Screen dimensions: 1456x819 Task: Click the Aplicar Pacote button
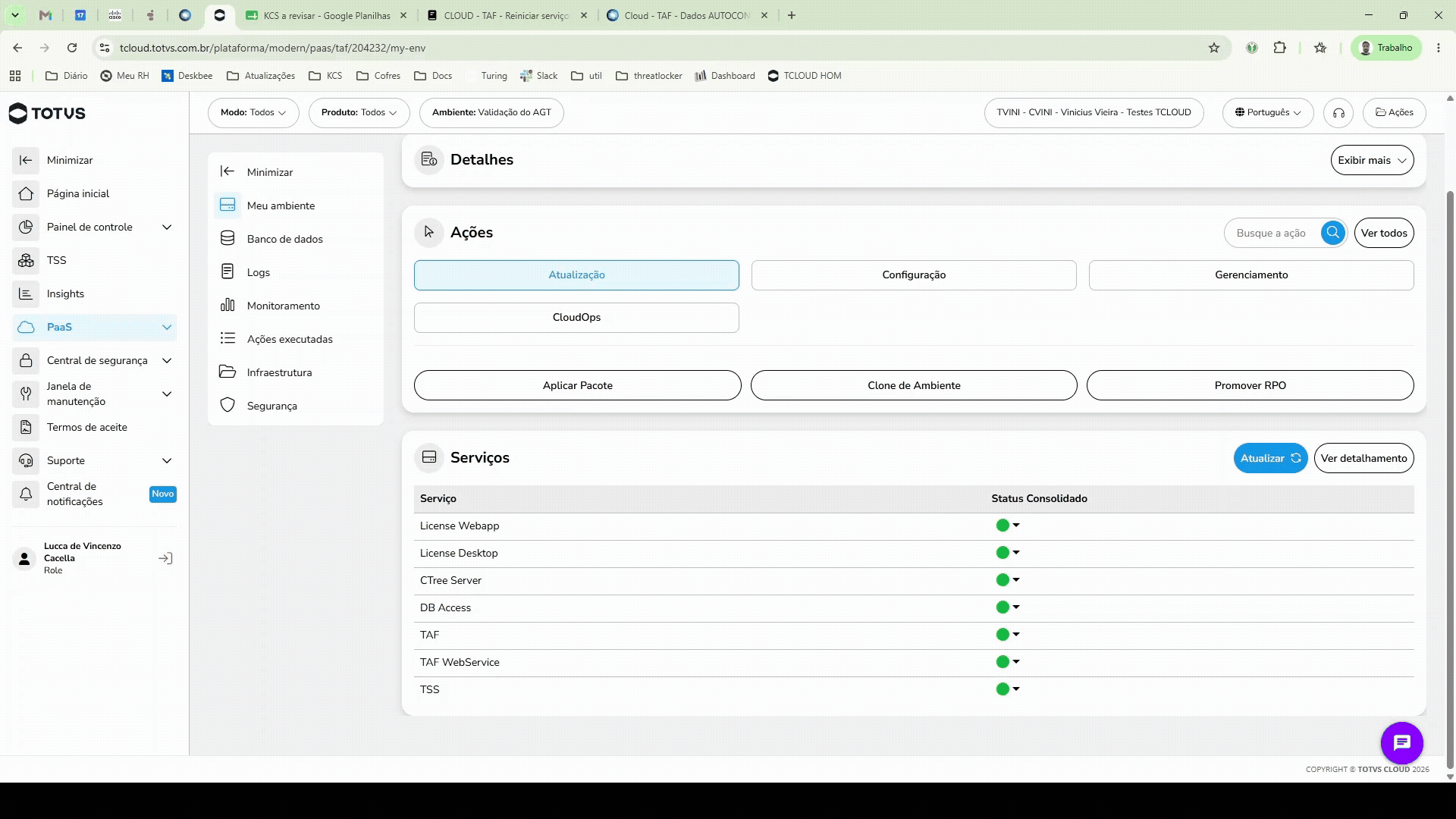[578, 385]
